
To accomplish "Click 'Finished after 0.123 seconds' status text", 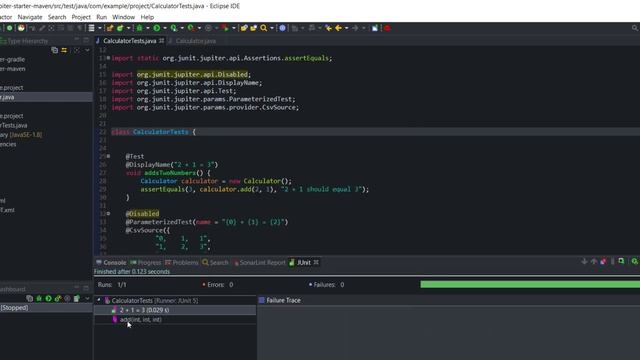I will pos(132,272).
